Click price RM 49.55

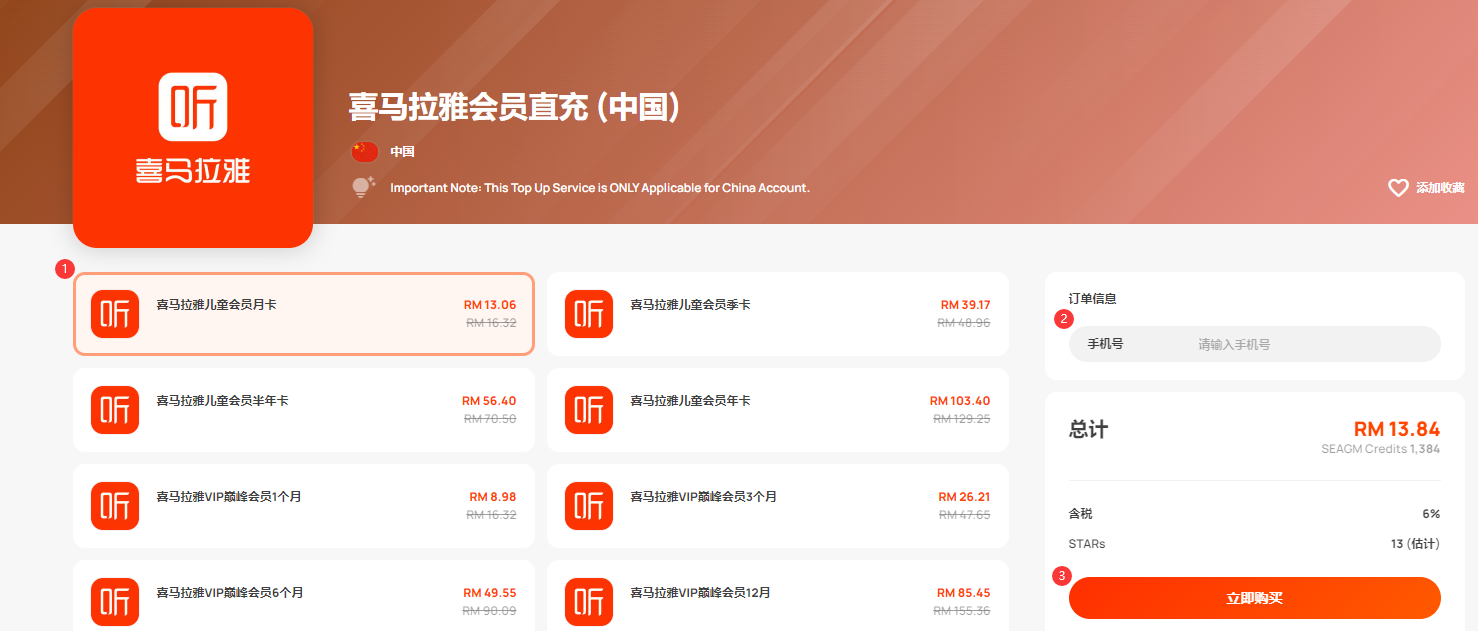pos(490,593)
